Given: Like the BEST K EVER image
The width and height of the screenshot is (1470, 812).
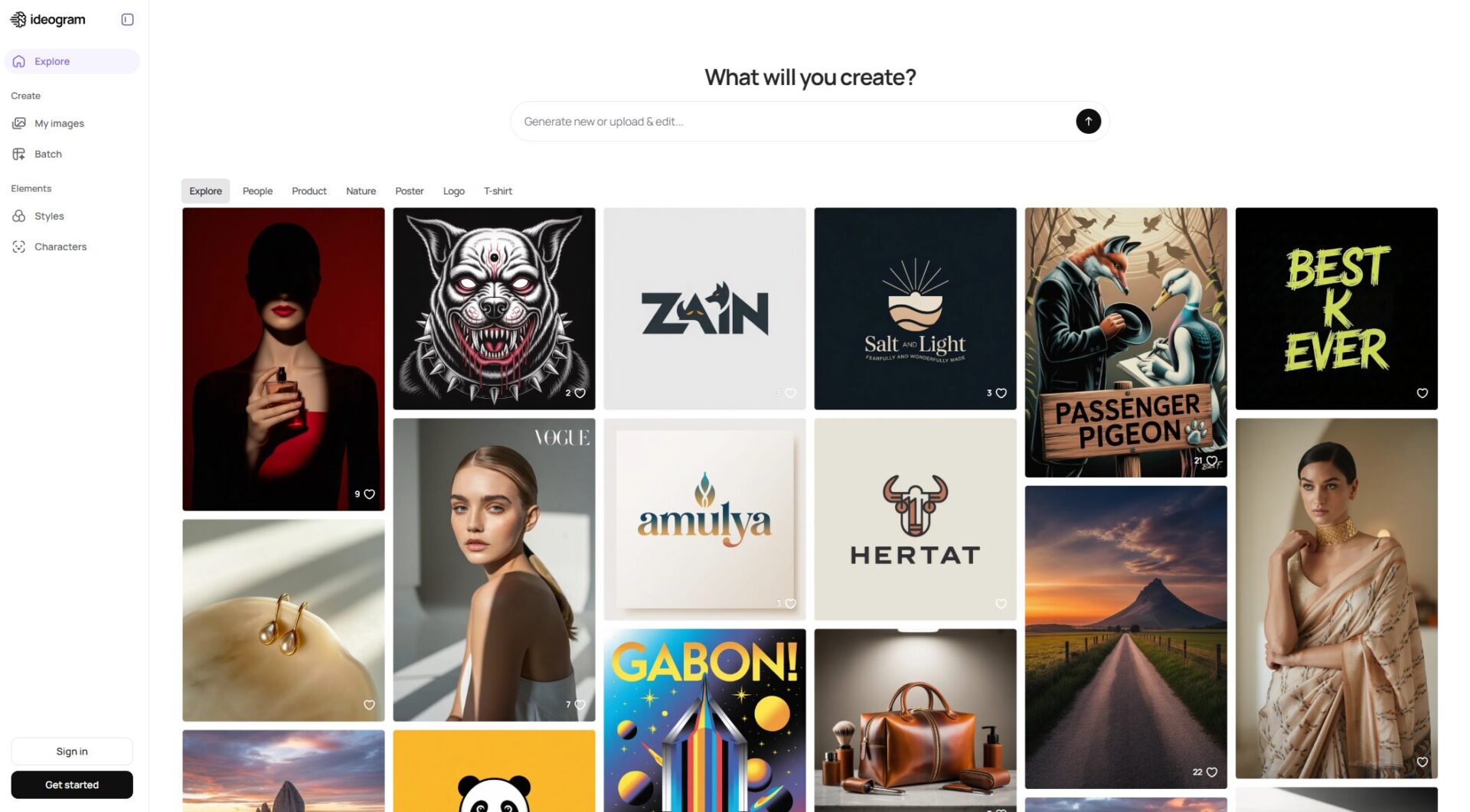Looking at the screenshot, I should click(1422, 393).
